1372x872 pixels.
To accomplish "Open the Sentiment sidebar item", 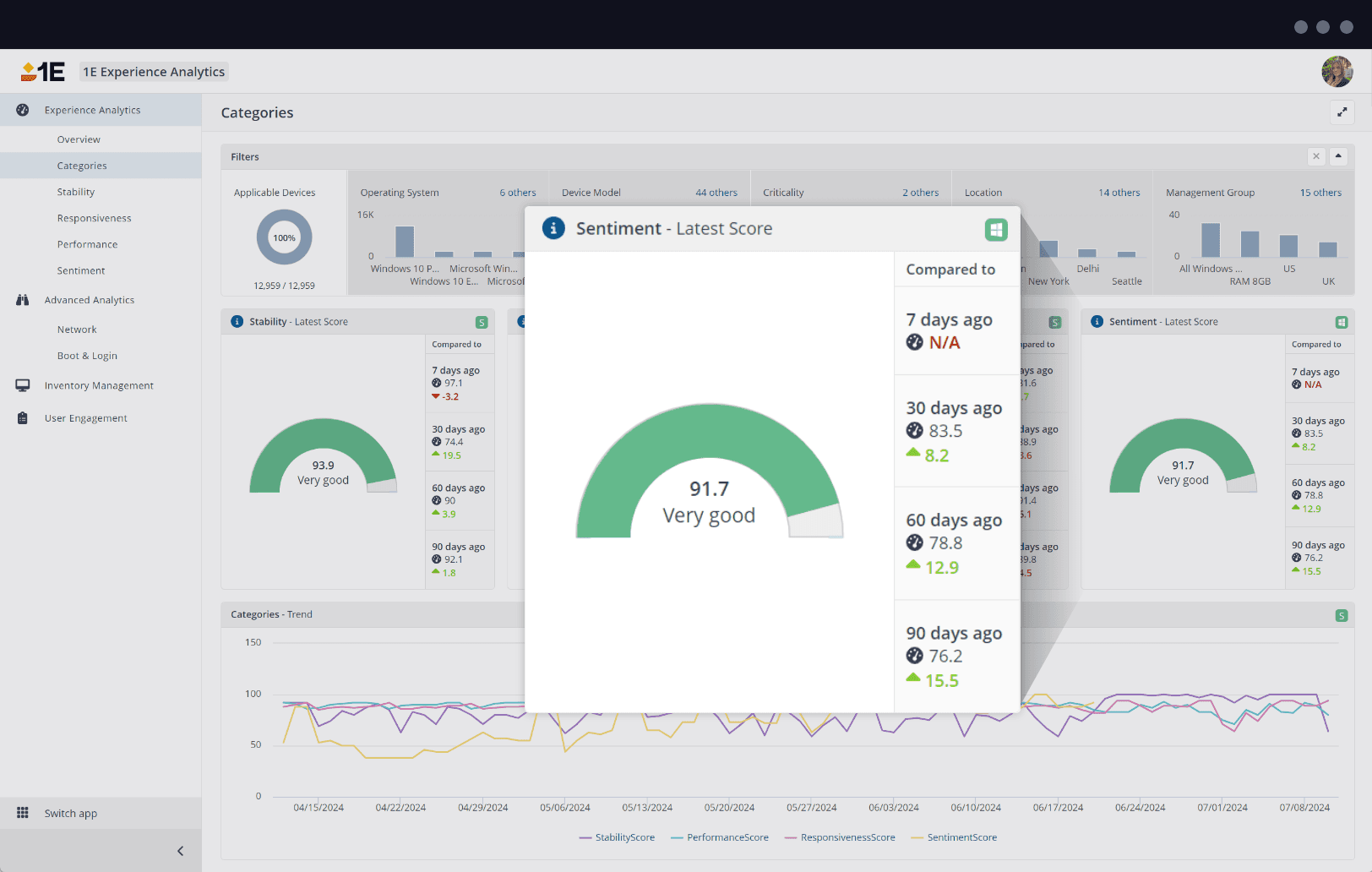I will pos(81,270).
